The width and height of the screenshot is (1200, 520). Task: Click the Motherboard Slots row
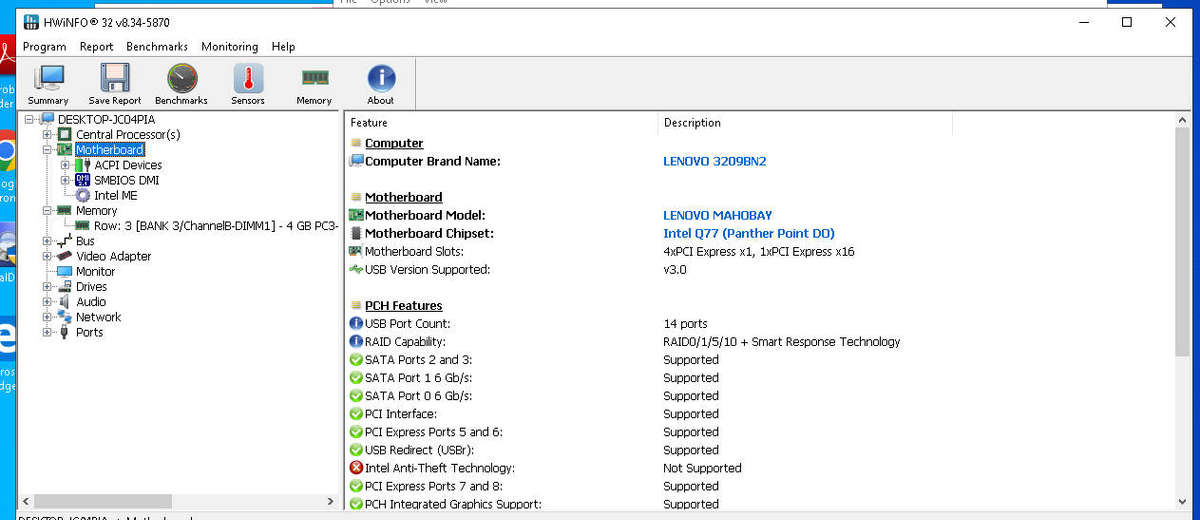pyautogui.click(x=760, y=251)
